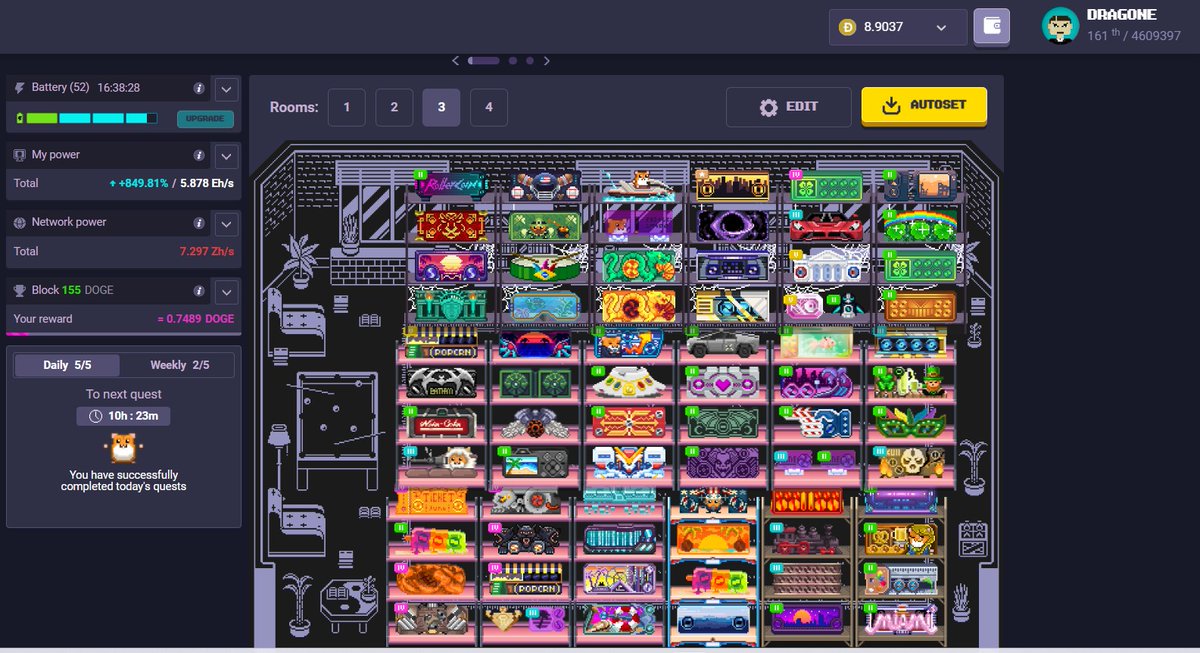Select the red sports car miner
1200x653 pixels.
click(x=826, y=225)
